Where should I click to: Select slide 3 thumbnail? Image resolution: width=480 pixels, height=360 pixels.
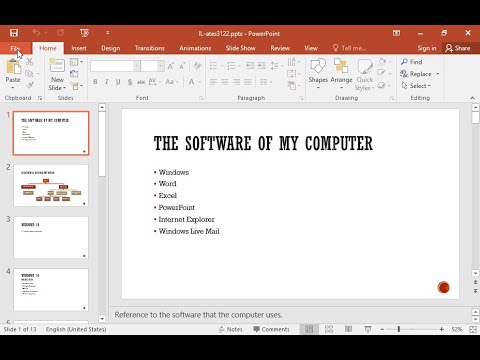[x=51, y=238]
